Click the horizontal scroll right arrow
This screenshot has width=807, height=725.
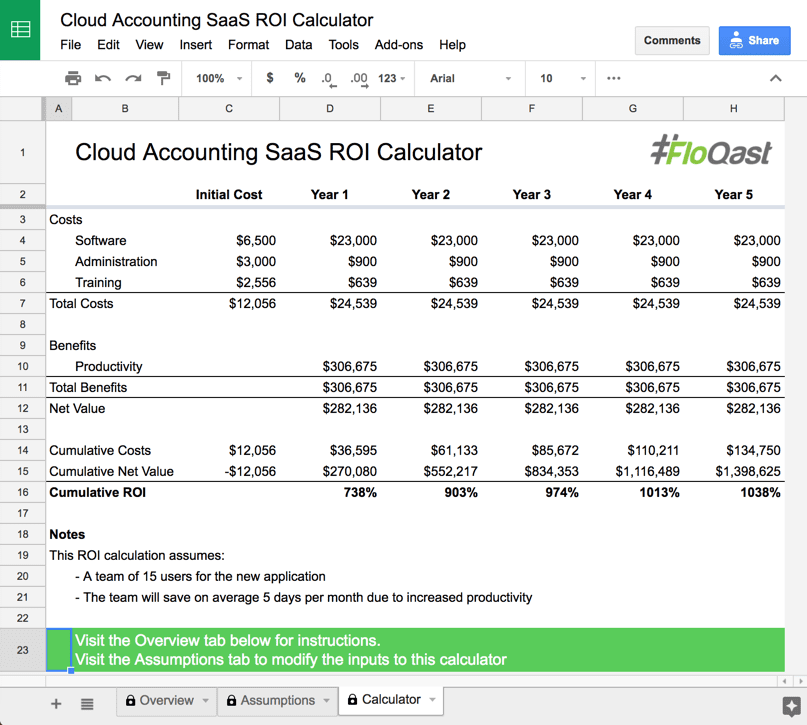coord(800,681)
